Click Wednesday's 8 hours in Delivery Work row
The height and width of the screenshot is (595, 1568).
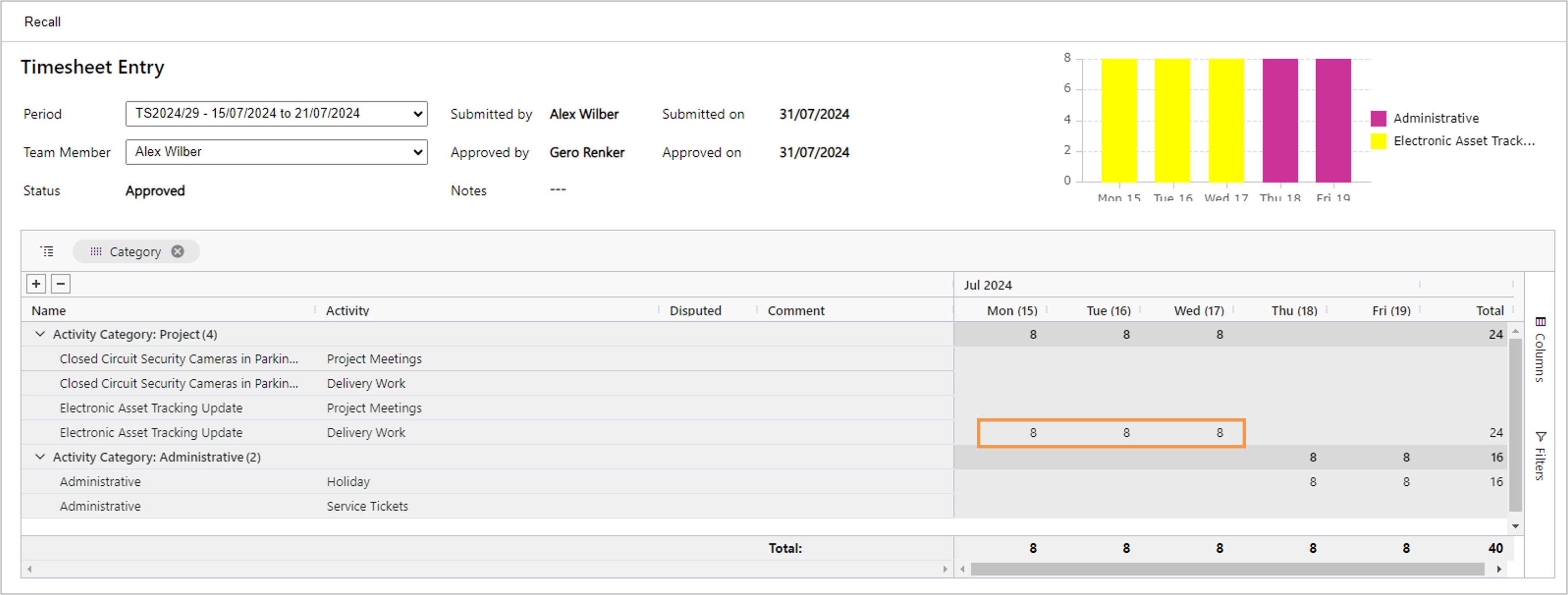(x=1219, y=432)
